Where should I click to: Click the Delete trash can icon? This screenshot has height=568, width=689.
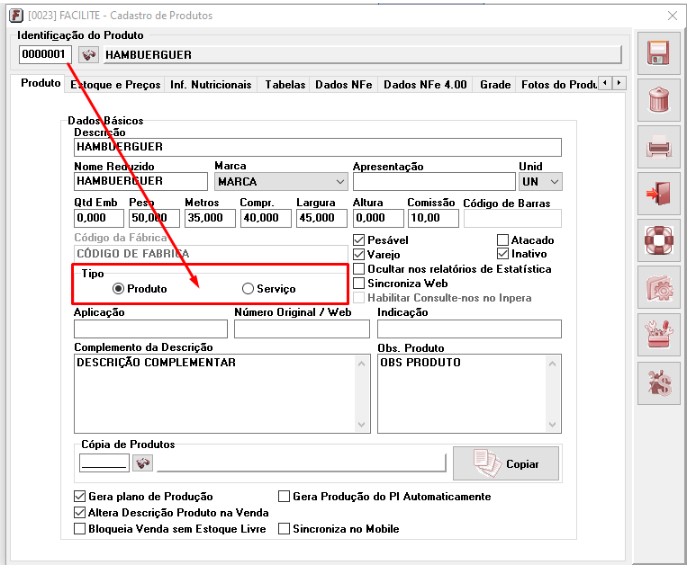pos(658,100)
